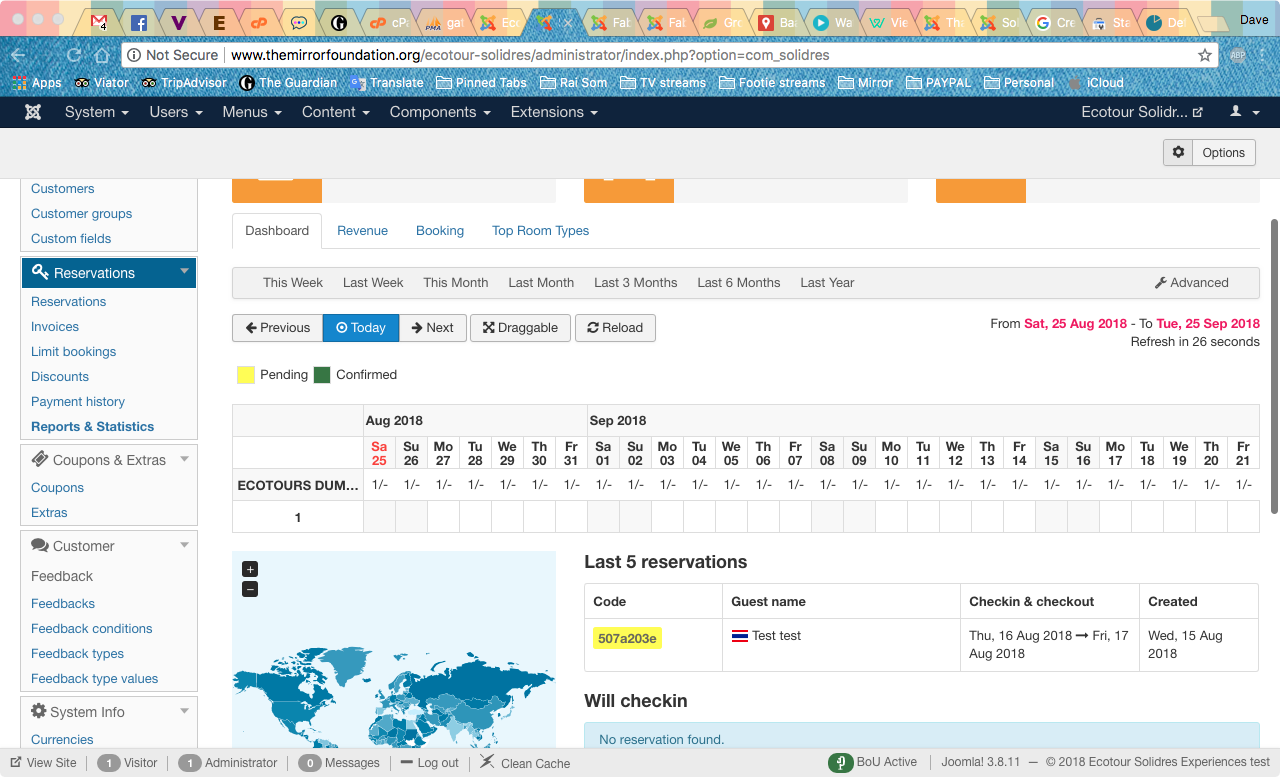Viewport: 1280px width, 777px height.
Task: Open reservation code 507a203e
Action: click(x=627, y=638)
